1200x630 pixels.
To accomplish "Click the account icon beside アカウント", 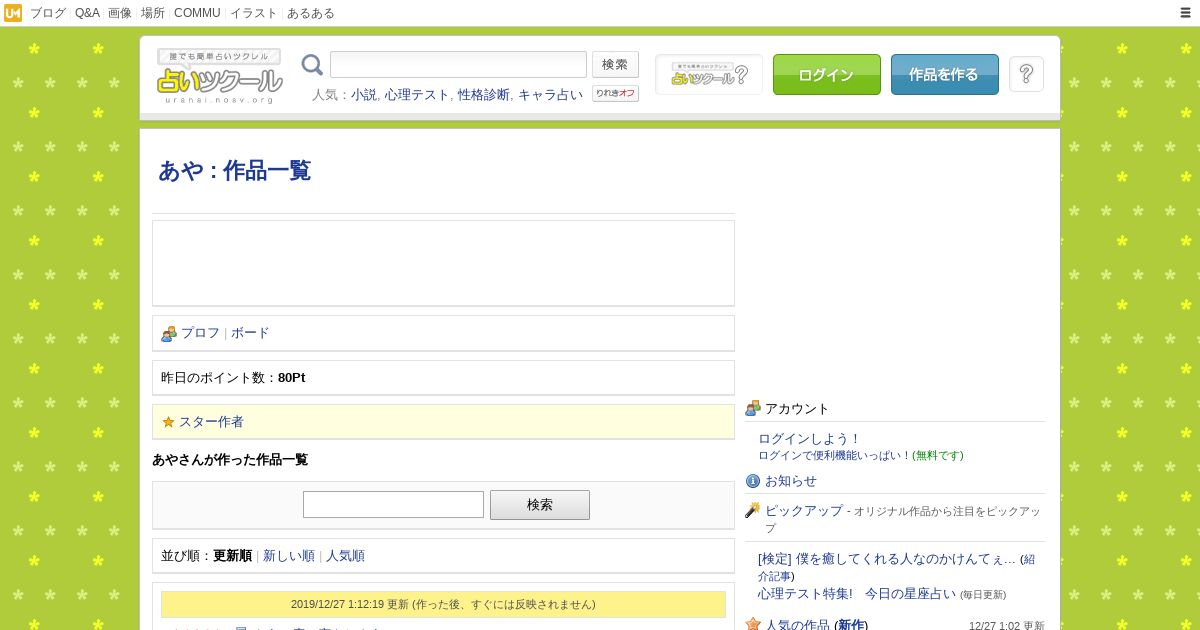I will coord(753,408).
